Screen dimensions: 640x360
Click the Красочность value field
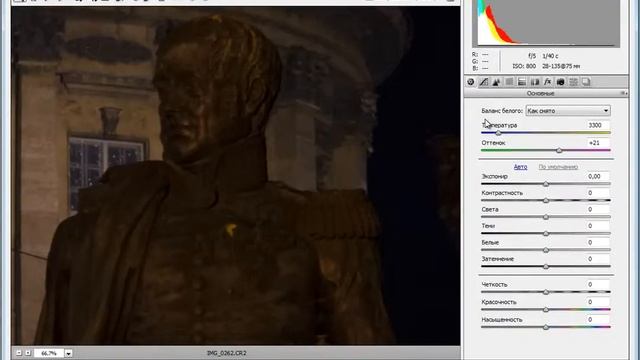[x=598, y=302]
